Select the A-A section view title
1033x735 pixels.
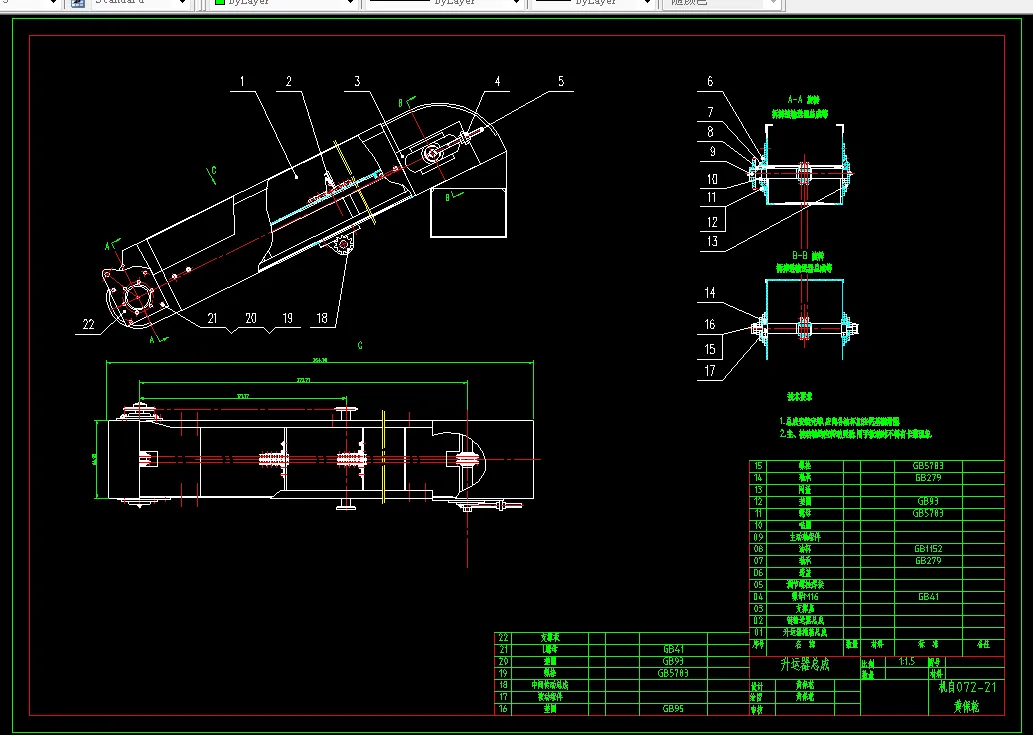(803, 100)
